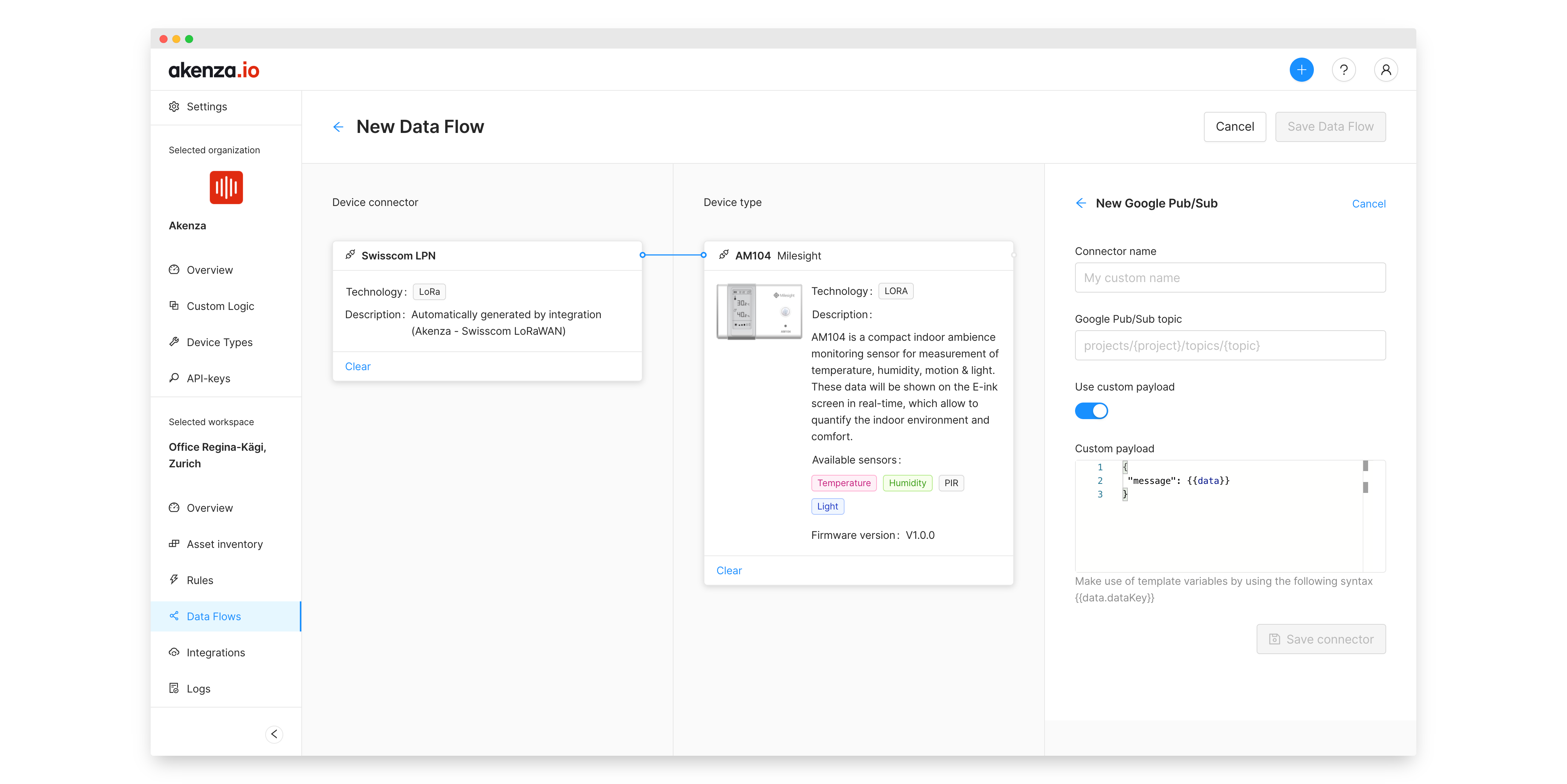
Task: Click the Custom Logic icon
Action: click(x=174, y=305)
